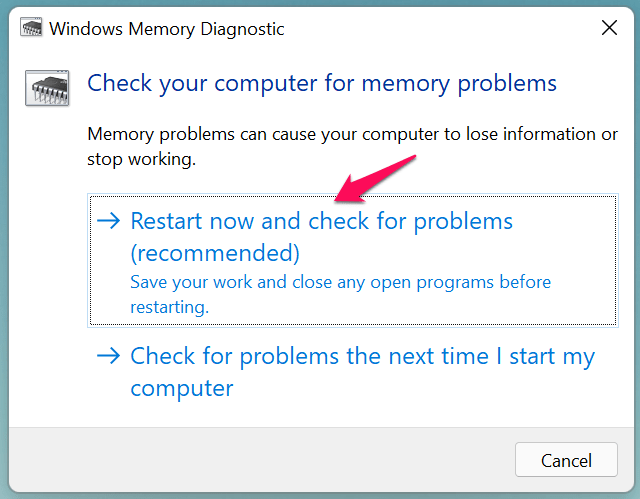Viewport: 640px width, 499px height.
Task: Click the word (recommended) in the first option
Action: (x=215, y=250)
